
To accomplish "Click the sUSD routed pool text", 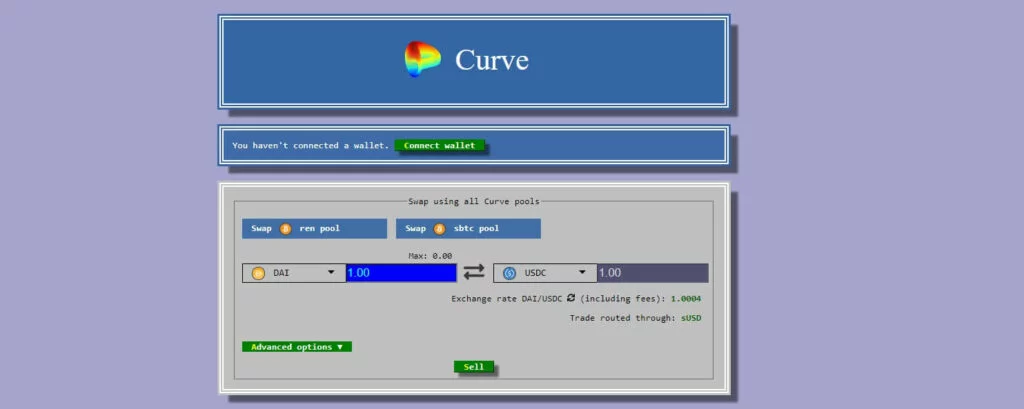I will 691,318.
